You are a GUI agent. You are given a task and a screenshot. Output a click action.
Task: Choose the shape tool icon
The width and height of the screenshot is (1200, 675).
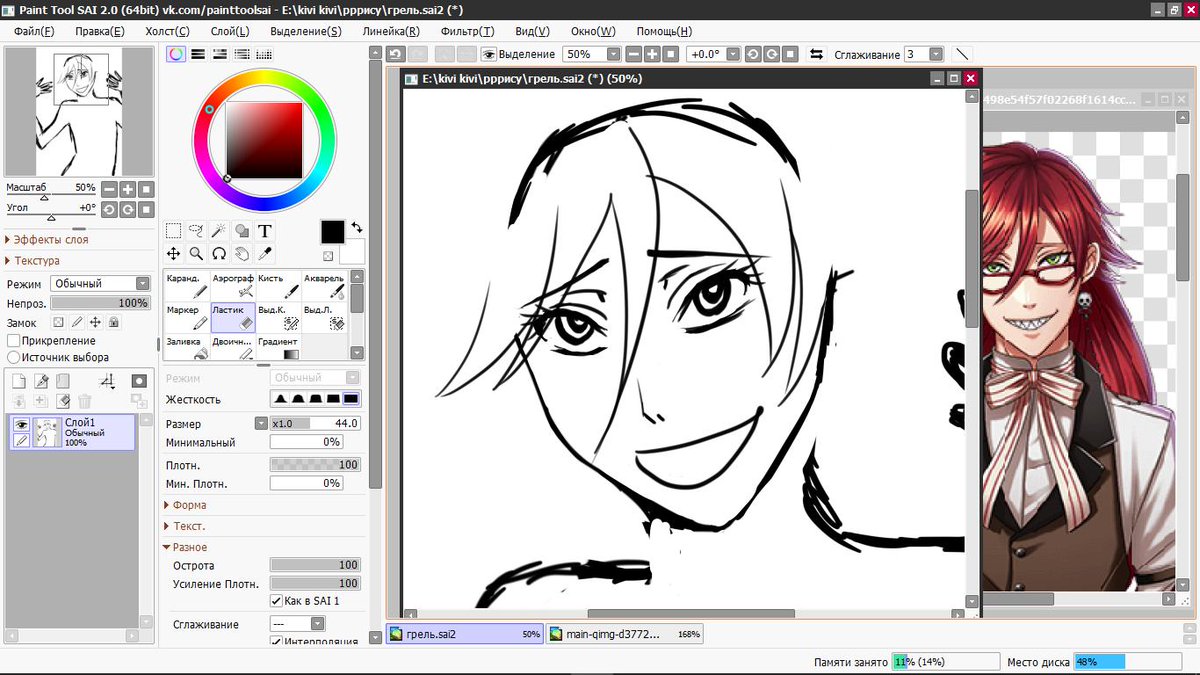coord(242,231)
